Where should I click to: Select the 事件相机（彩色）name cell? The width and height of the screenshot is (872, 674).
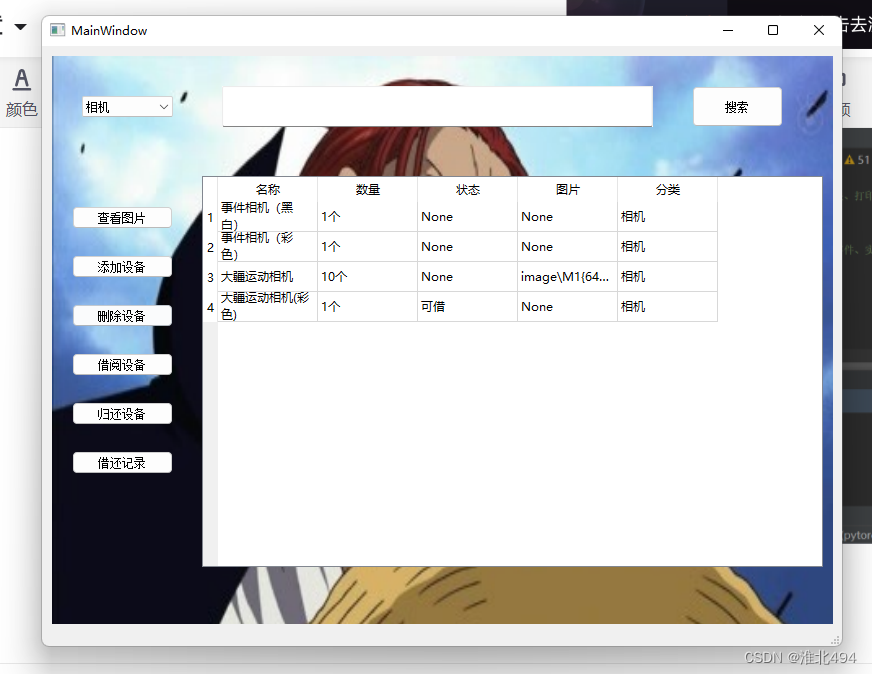pos(267,247)
